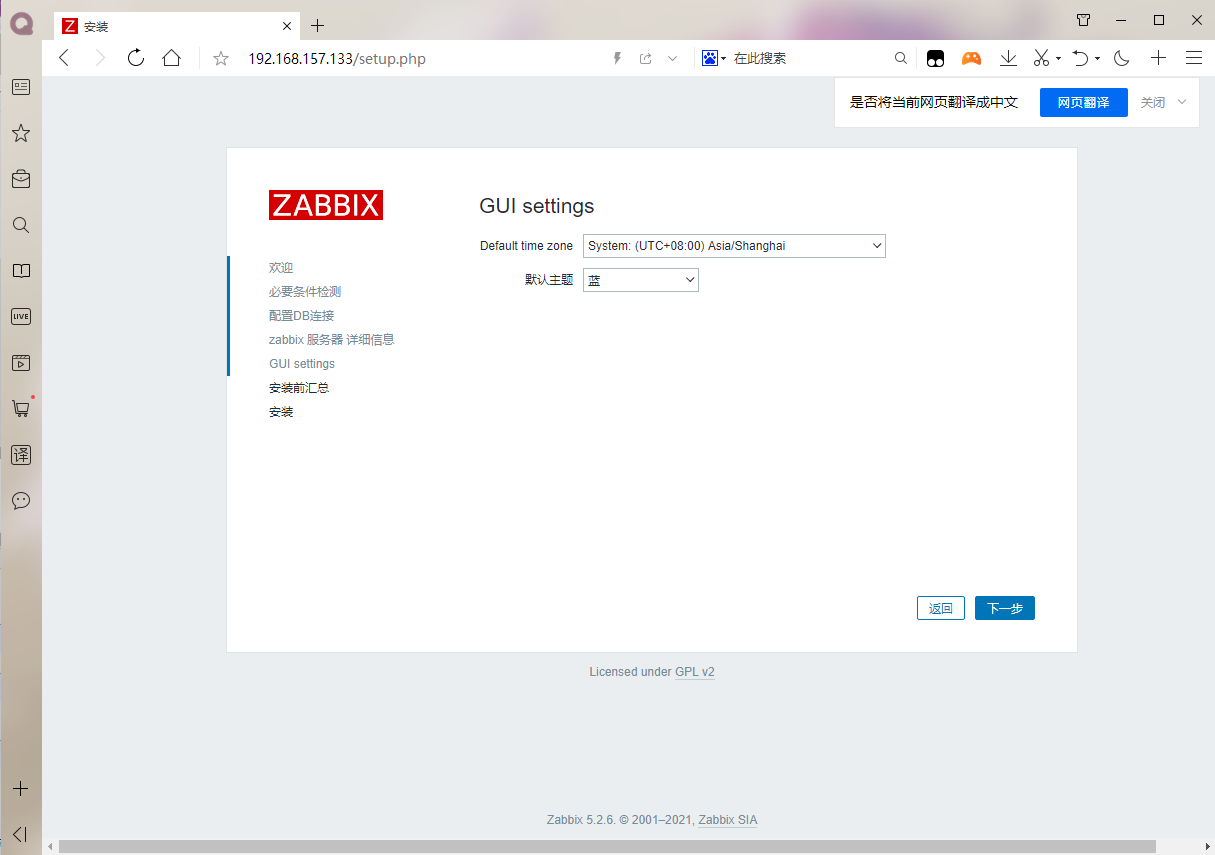The width and height of the screenshot is (1215, 855).
Task: Expand the address bar dropdown chevron
Action: [673, 58]
